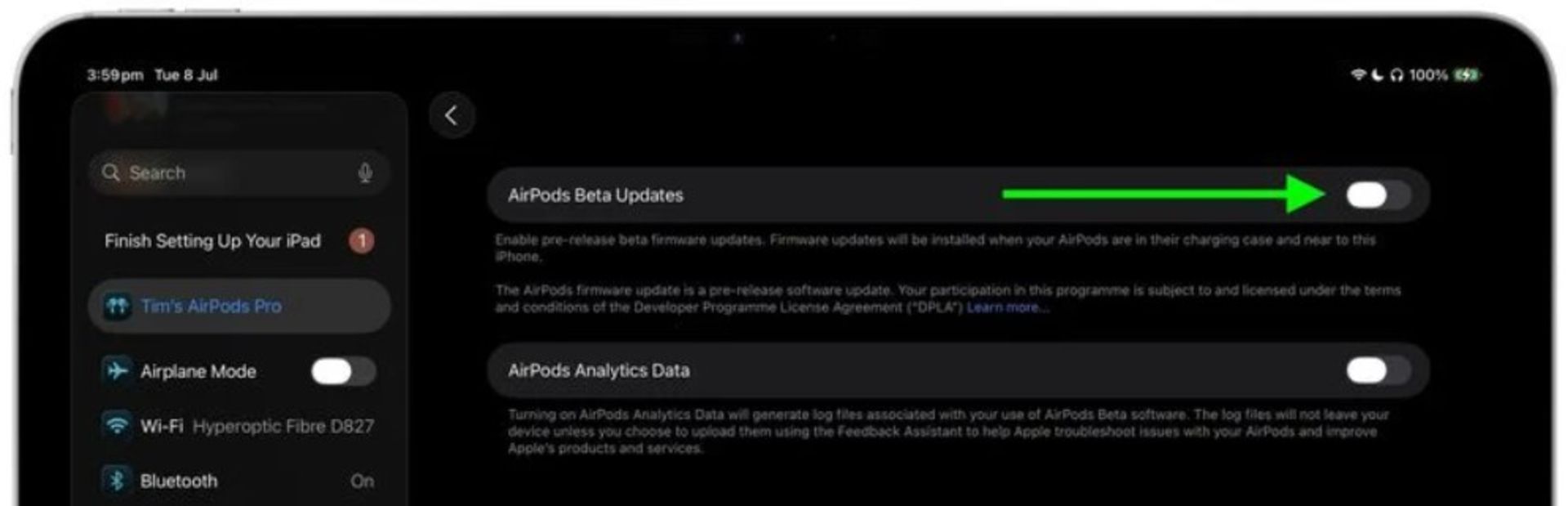The height and width of the screenshot is (506, 1568).
Task: Open Bluetooth settings row
Action: click(239, 481)
